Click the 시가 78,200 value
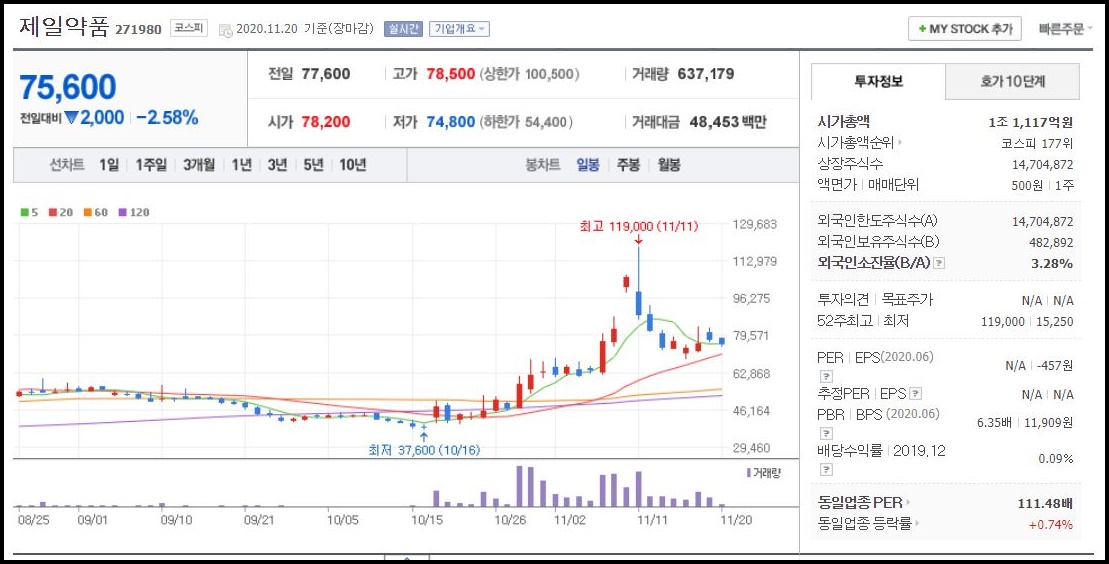Screen dimensions: 1109x564 coord(325,122)
